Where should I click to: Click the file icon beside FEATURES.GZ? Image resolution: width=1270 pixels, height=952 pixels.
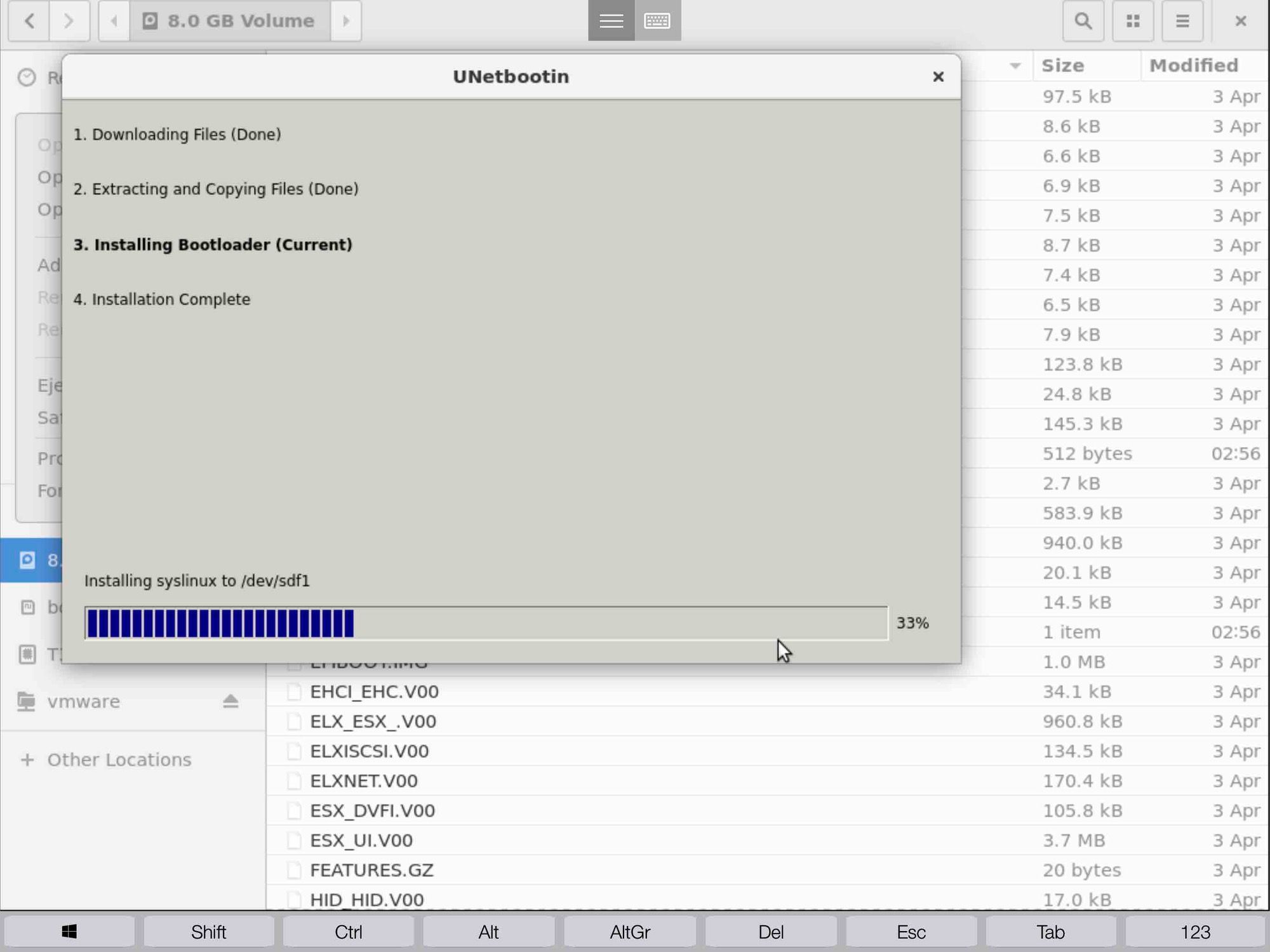293,871
